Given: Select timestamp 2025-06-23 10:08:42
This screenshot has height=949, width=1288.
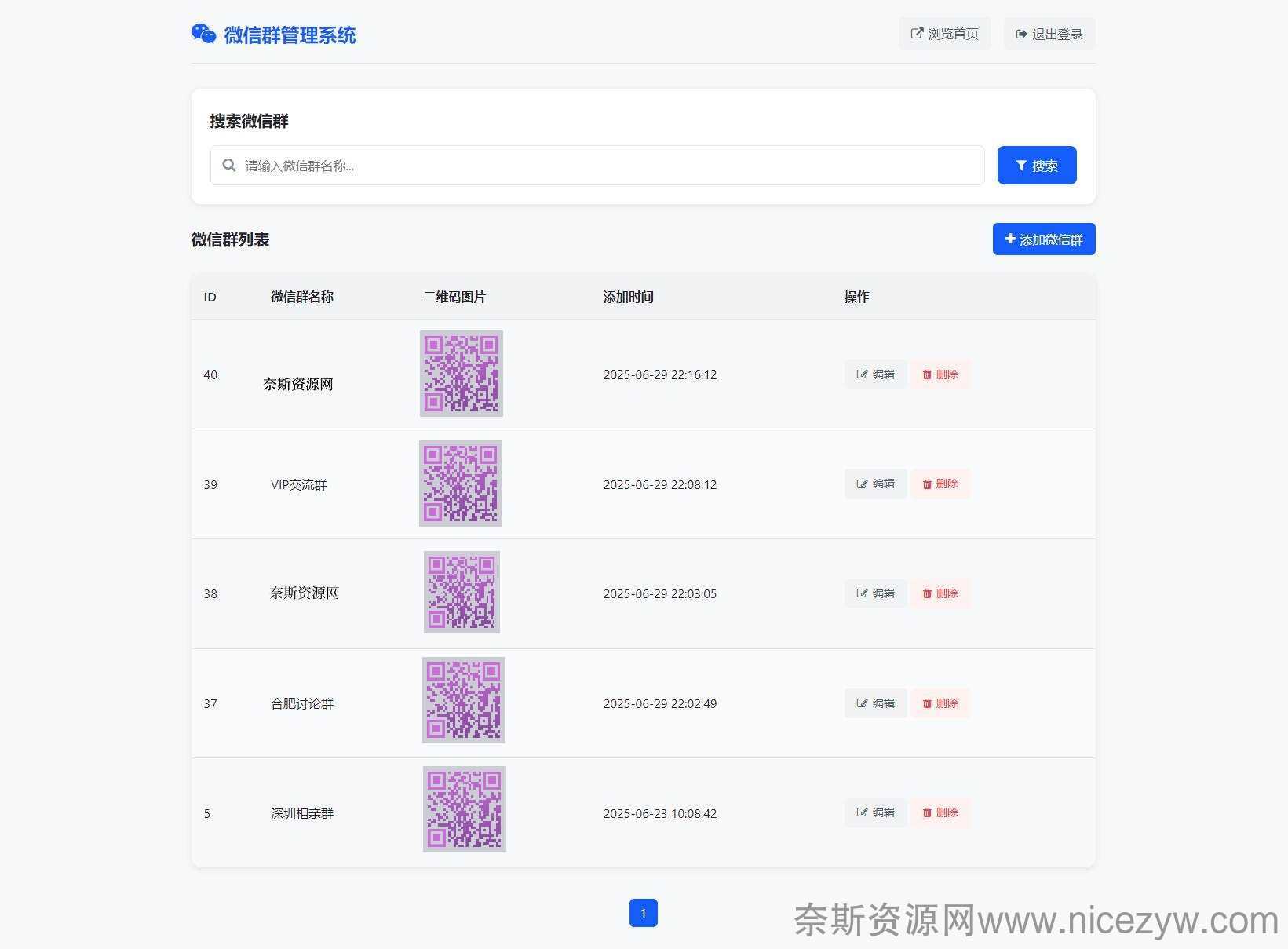Looking at the screenshot, I should point(660,813).
